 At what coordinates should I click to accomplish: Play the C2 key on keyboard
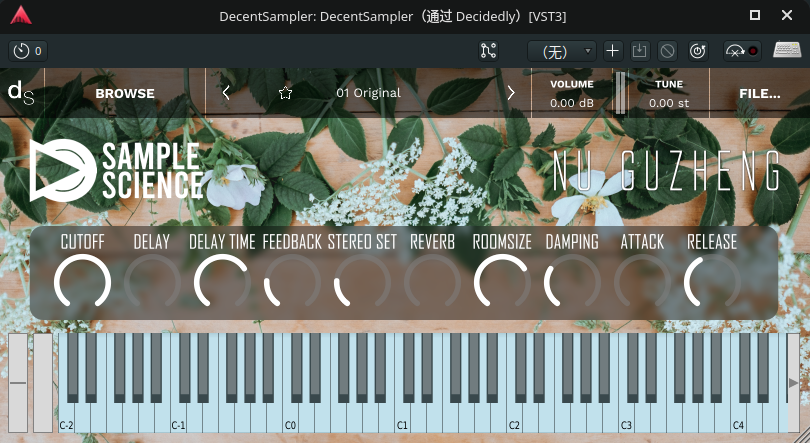[515, 418]
